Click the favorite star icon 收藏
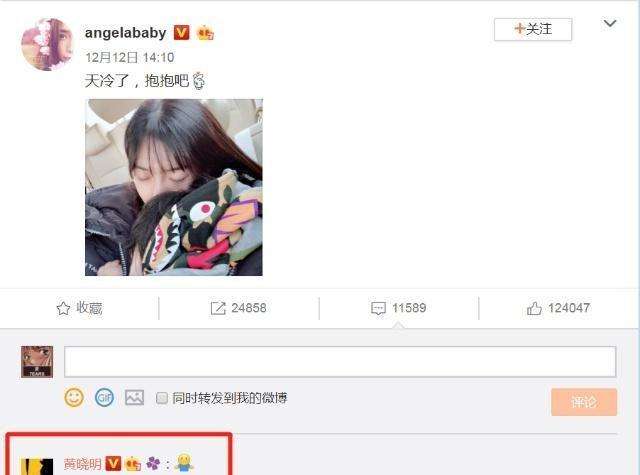Image resolution: width=640 pixels, height=475 pixels. click(63, 308)
